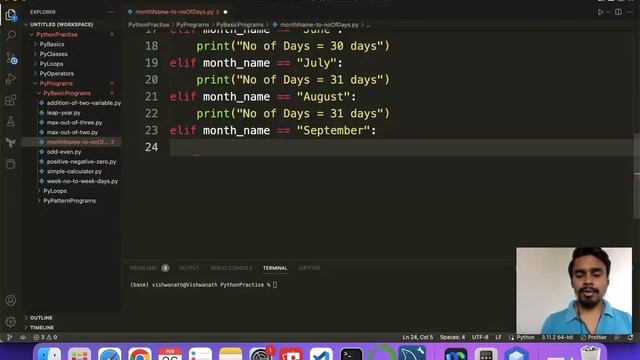Image resolution: width=640 pixels, height=360 pixels.
Task: Change encoding via UTF-8 status item
Action: pos(480,337)
